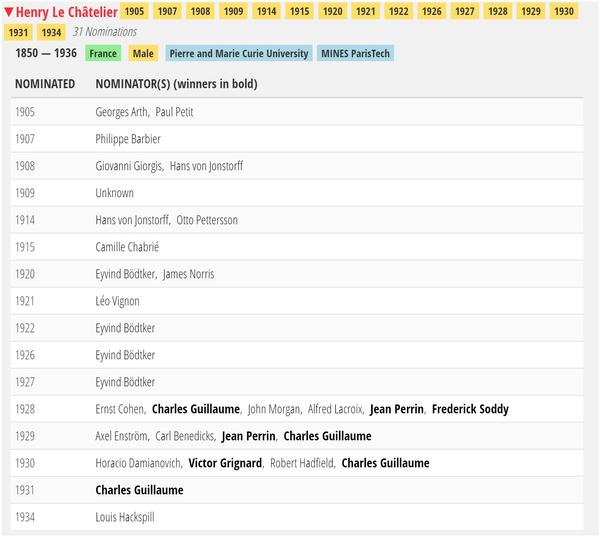The height and width of the screenshot is (537, 600).
Task: Click nominator Alfred Lacroix
Action: [336, 409]
